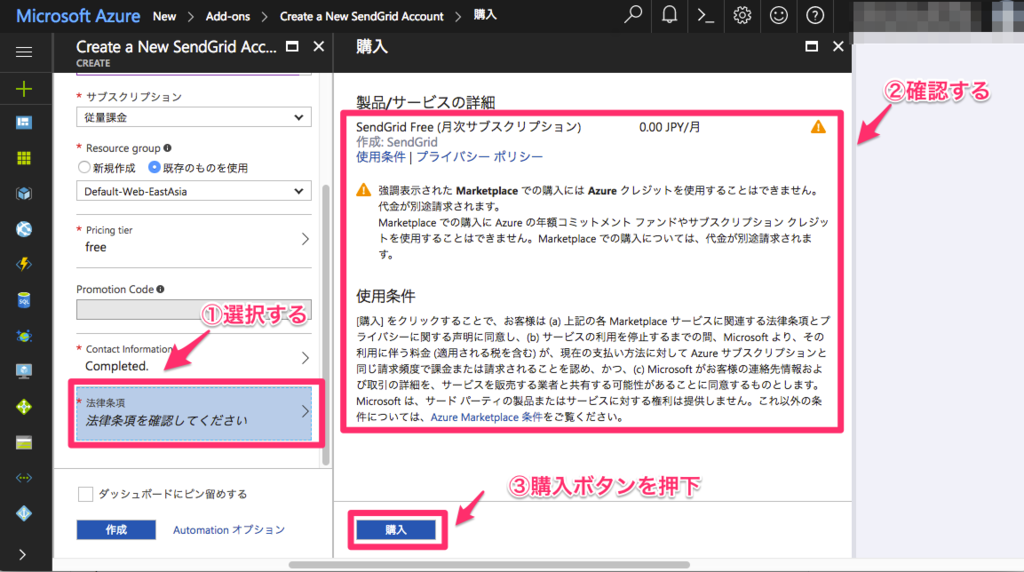1024x572 pixels.
Task: Open All resources grid icon in sidebar
Action: pos(24,158)
